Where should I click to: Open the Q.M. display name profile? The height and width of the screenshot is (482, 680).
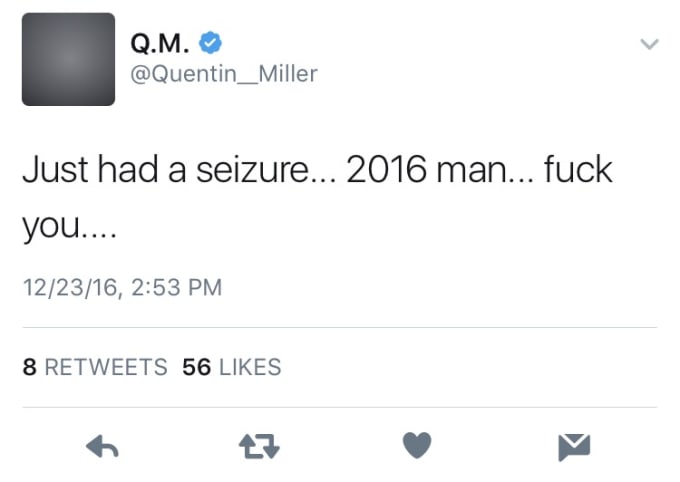click(160, 43)
